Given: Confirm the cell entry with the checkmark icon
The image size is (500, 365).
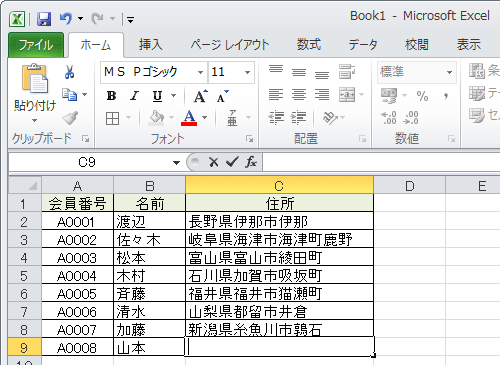Looking at the screenshot, I should pyautogui.click(x=232, y=162).
